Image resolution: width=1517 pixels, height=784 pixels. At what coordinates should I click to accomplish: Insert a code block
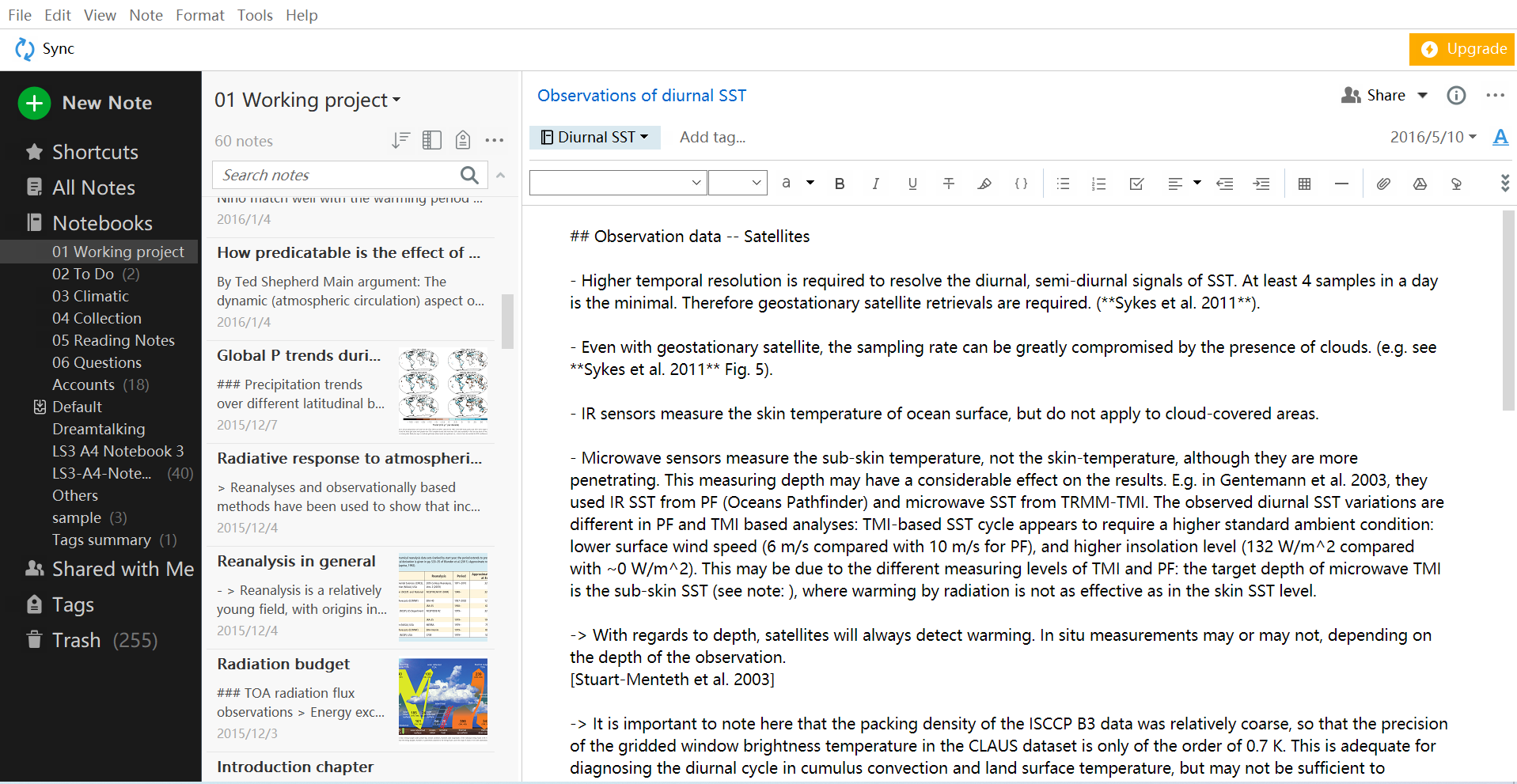click(x=1021, y=183)
